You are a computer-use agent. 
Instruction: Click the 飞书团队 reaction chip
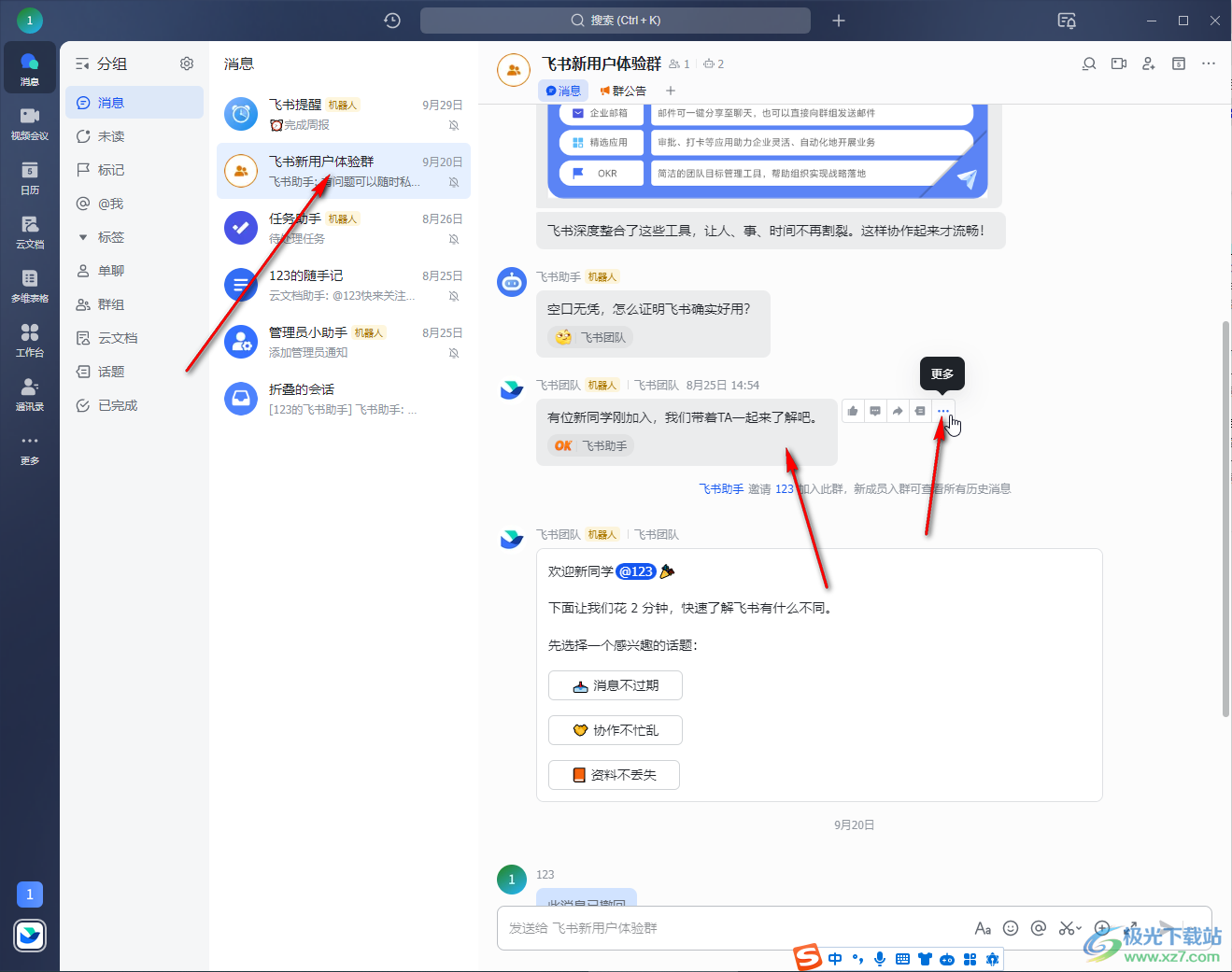[x=591, y=337]
